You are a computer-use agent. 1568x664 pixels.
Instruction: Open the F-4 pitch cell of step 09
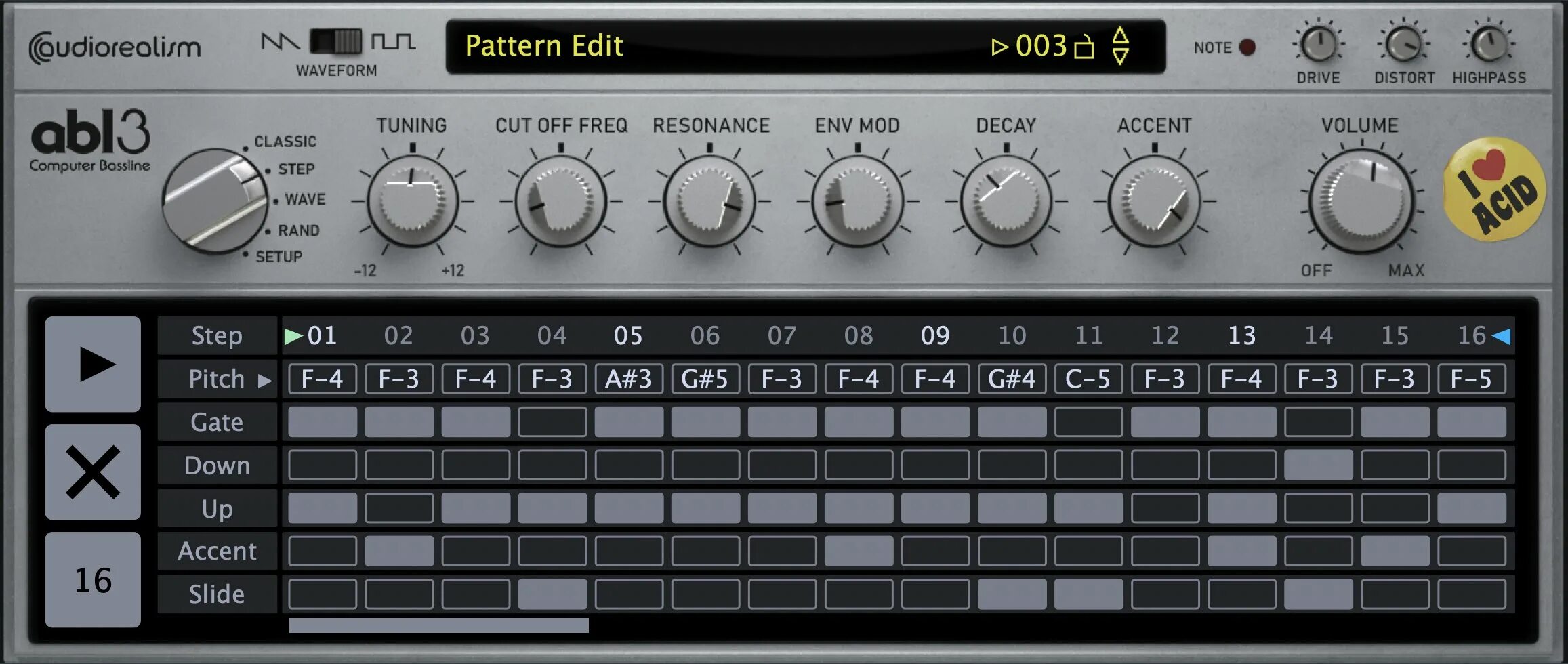coord(936,379)
